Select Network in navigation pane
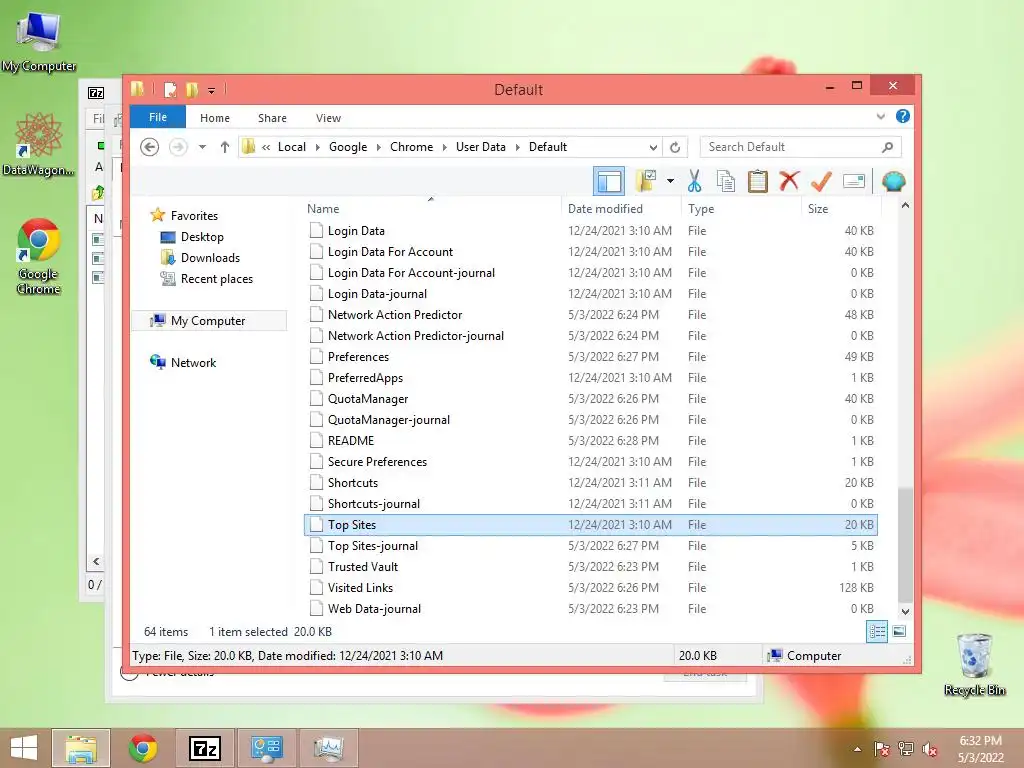 click(x=193, y=362)
